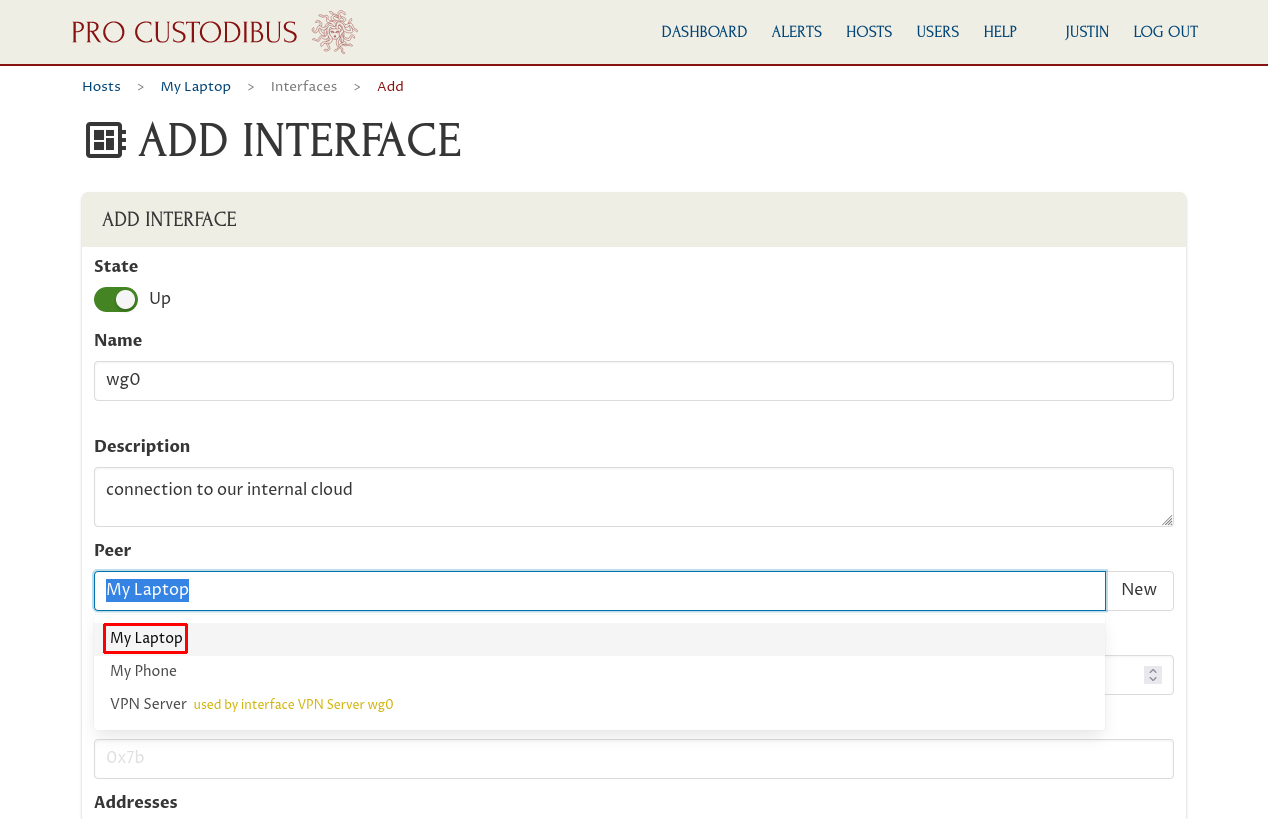The image size is (1268, 819).
Task: Go to the Alerts menu item
Action: [x=796, y=32]
